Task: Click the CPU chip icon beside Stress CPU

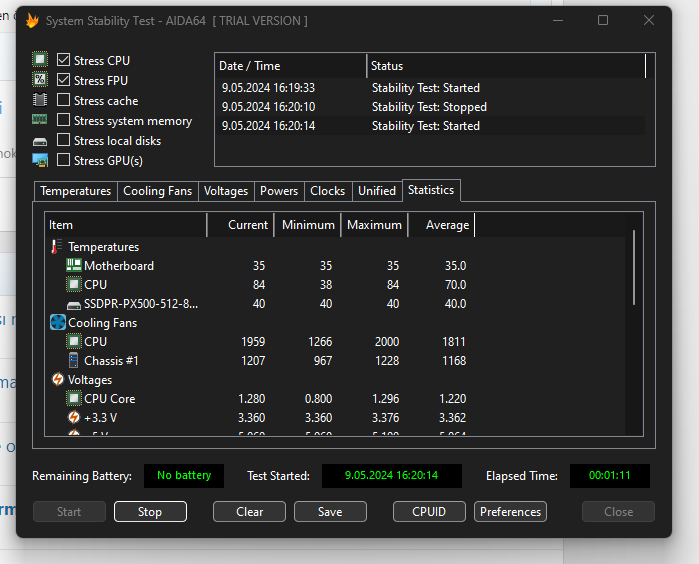Action: pyautogui.click(x=40, y=59)
